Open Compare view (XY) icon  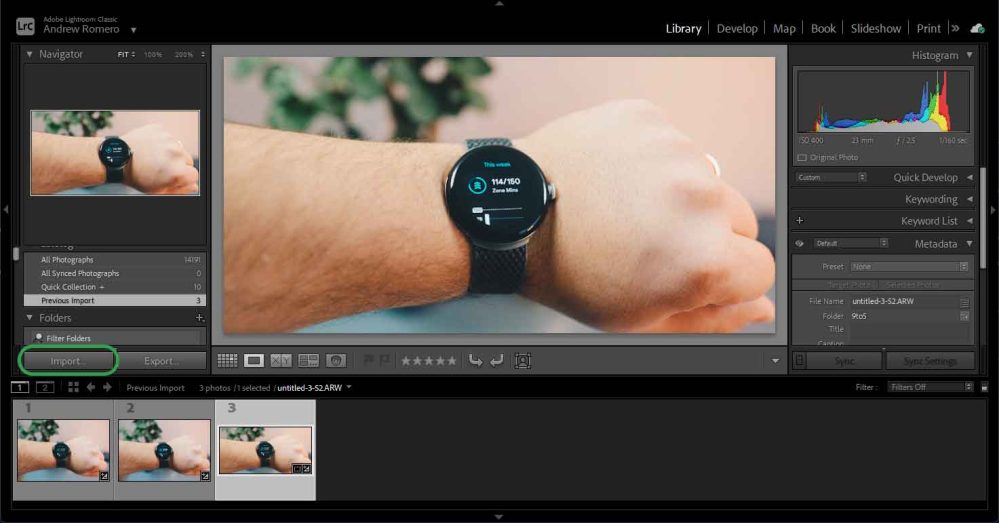click(281, 361)
